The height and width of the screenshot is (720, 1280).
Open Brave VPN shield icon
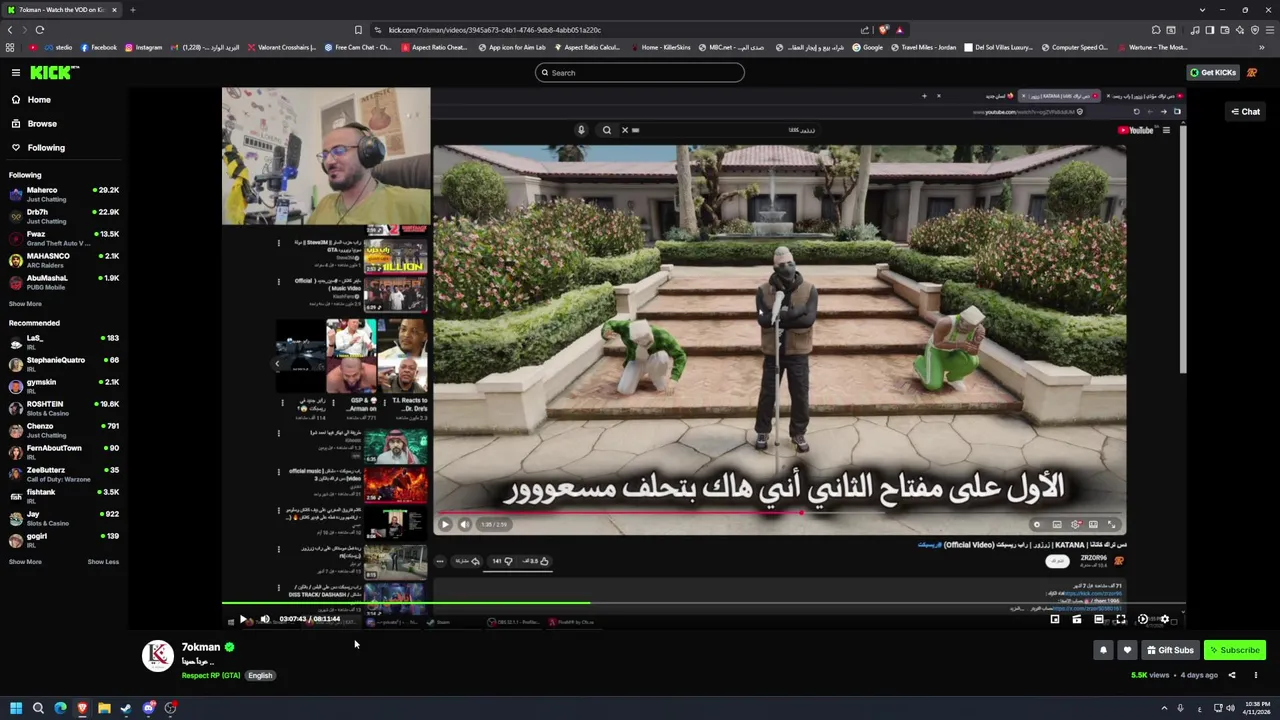tap(1254, 30)
